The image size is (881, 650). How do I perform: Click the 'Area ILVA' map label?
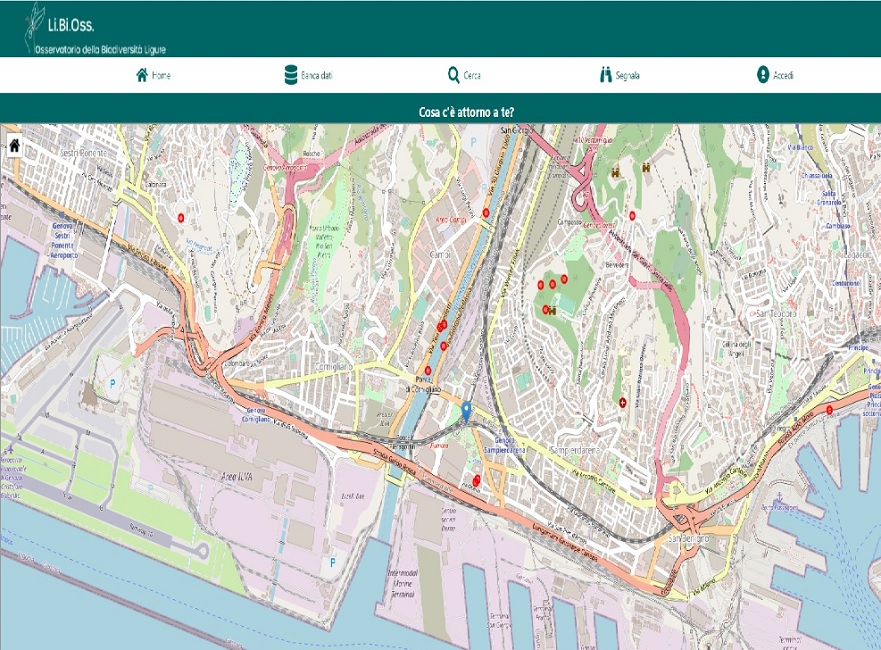pos(237,476)
